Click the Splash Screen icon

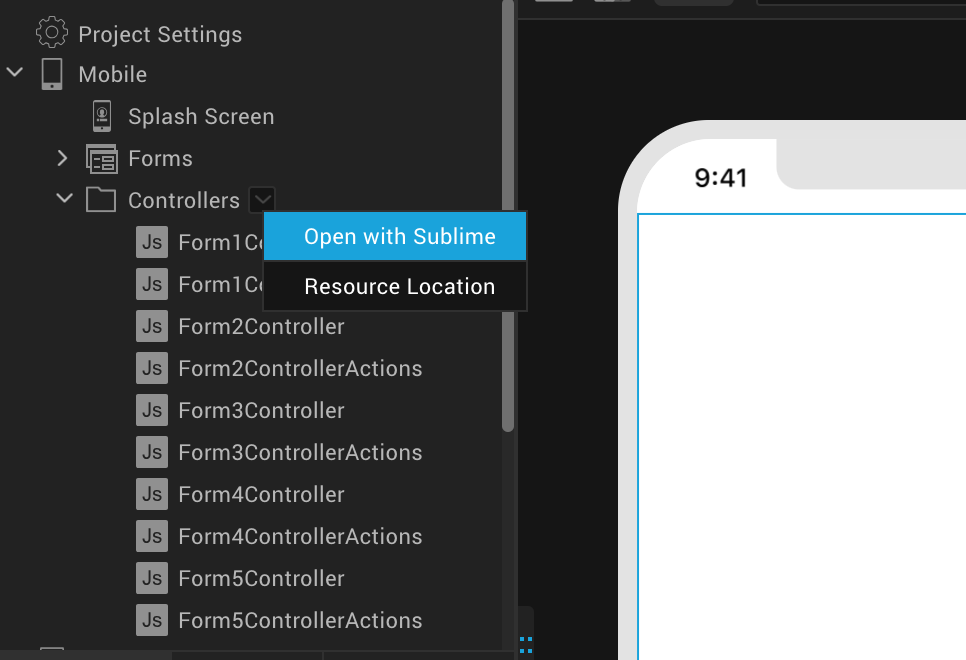point(101,115)
